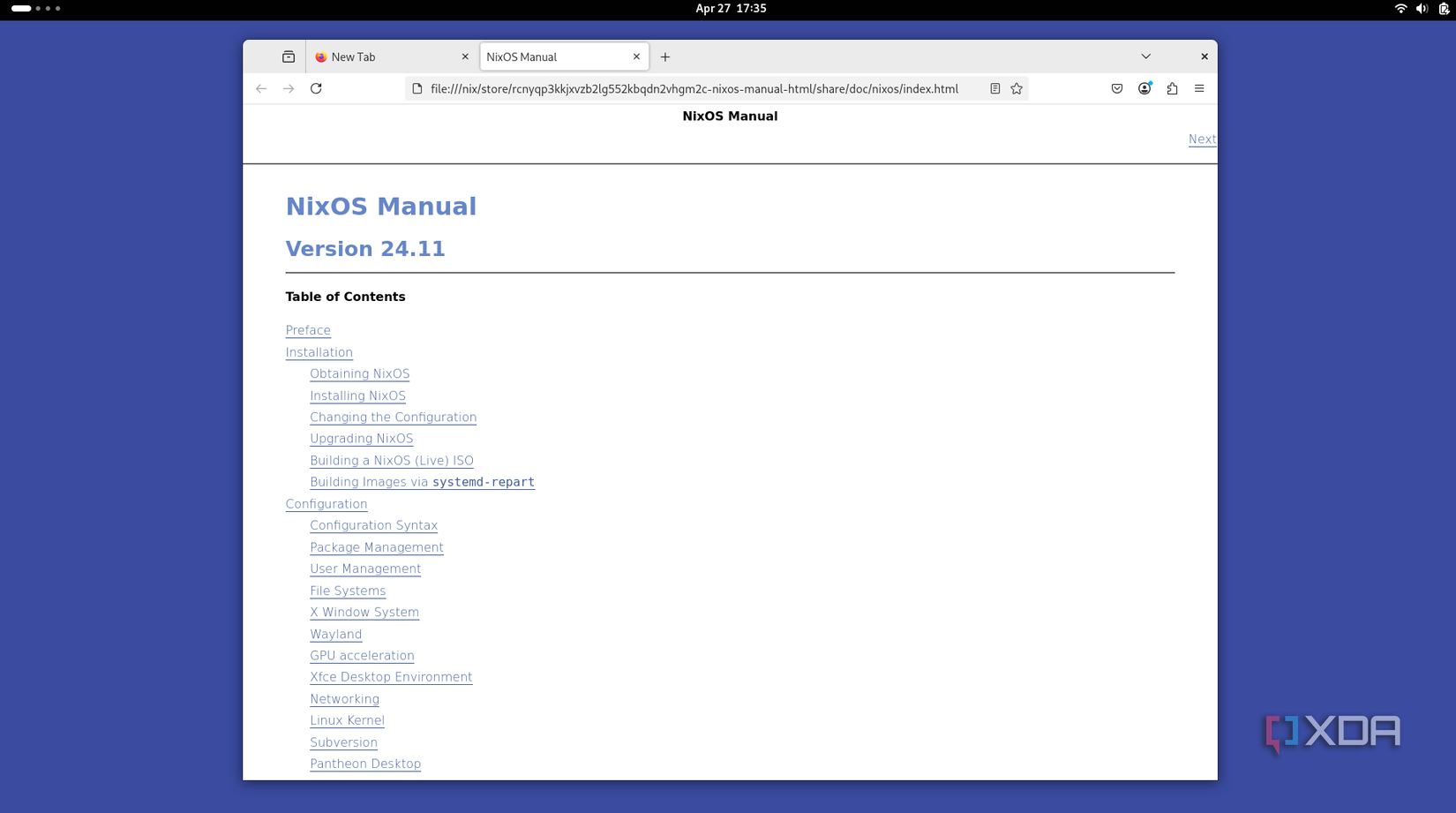Viewport: 1456px width, 813px height.
Task: Open the Extensions puzzle icon
Action: pyautogui.click(x=1172, y=88)
